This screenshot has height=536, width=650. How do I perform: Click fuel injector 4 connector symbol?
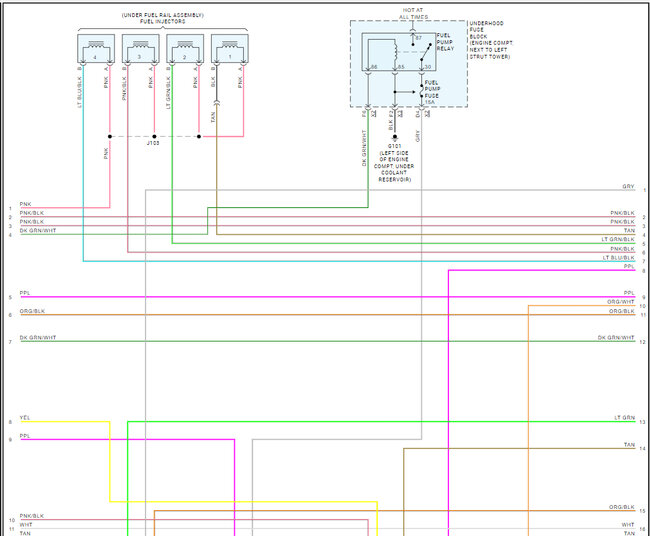[95, 49]
